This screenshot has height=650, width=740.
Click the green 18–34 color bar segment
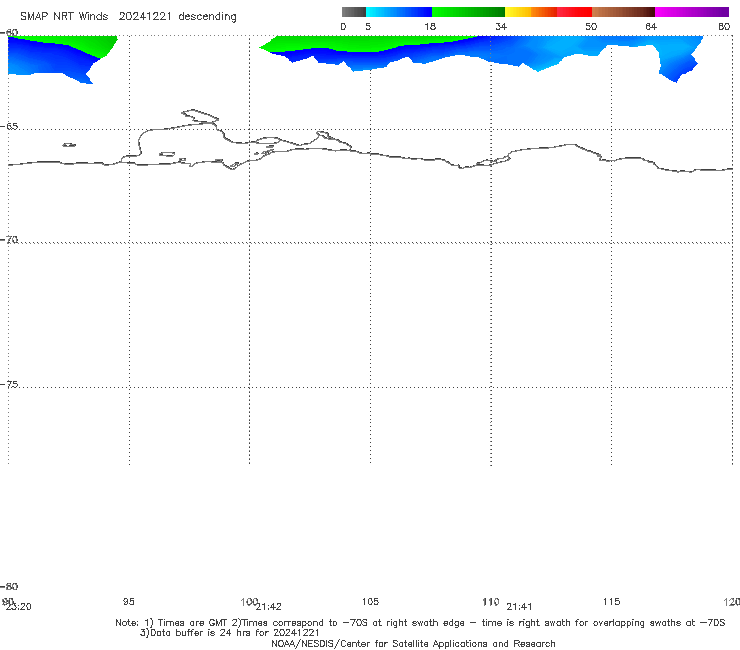[468, 12]
